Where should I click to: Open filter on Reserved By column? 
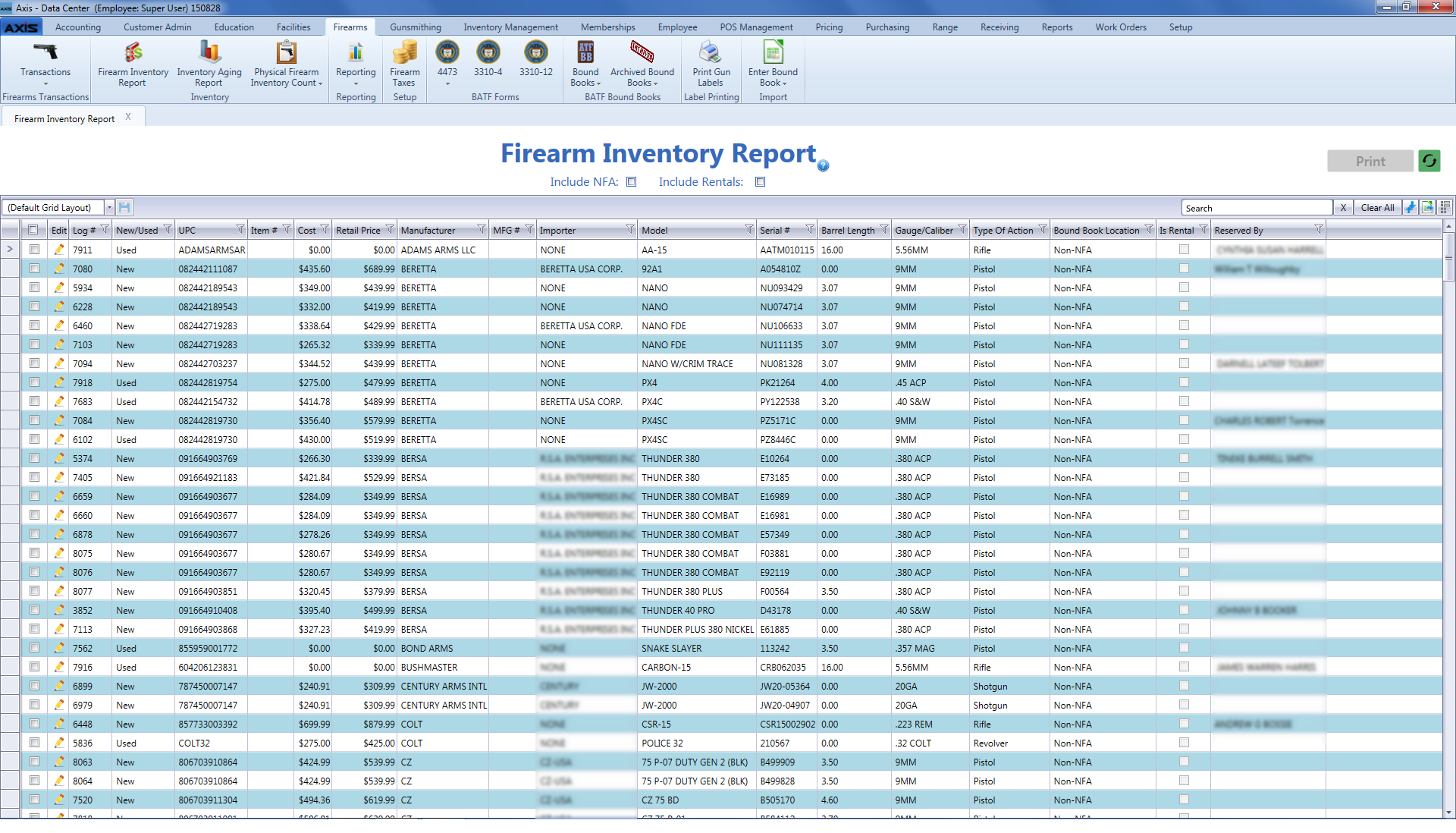[x=1318, y=230]
